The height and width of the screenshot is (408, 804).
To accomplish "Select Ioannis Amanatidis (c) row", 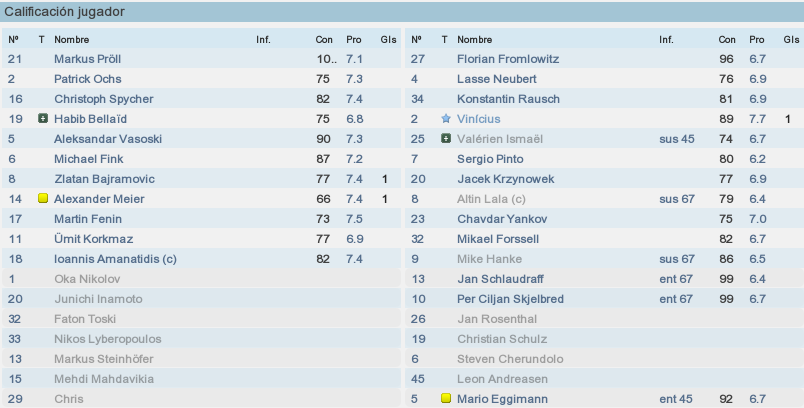I will pyautogui.click(x=202, y=259).
